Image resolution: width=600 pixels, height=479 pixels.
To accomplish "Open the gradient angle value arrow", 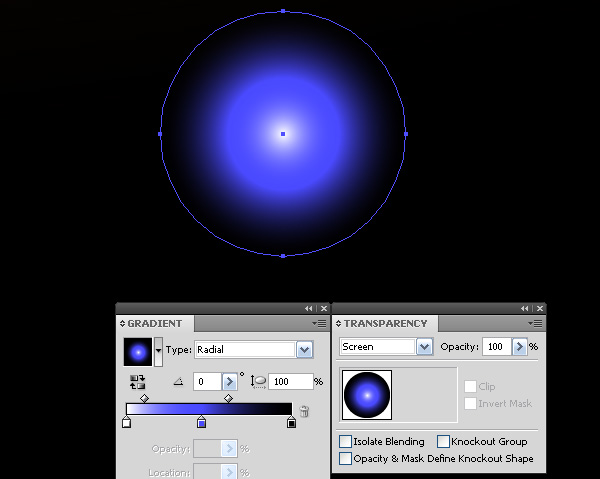I will 230,381.
